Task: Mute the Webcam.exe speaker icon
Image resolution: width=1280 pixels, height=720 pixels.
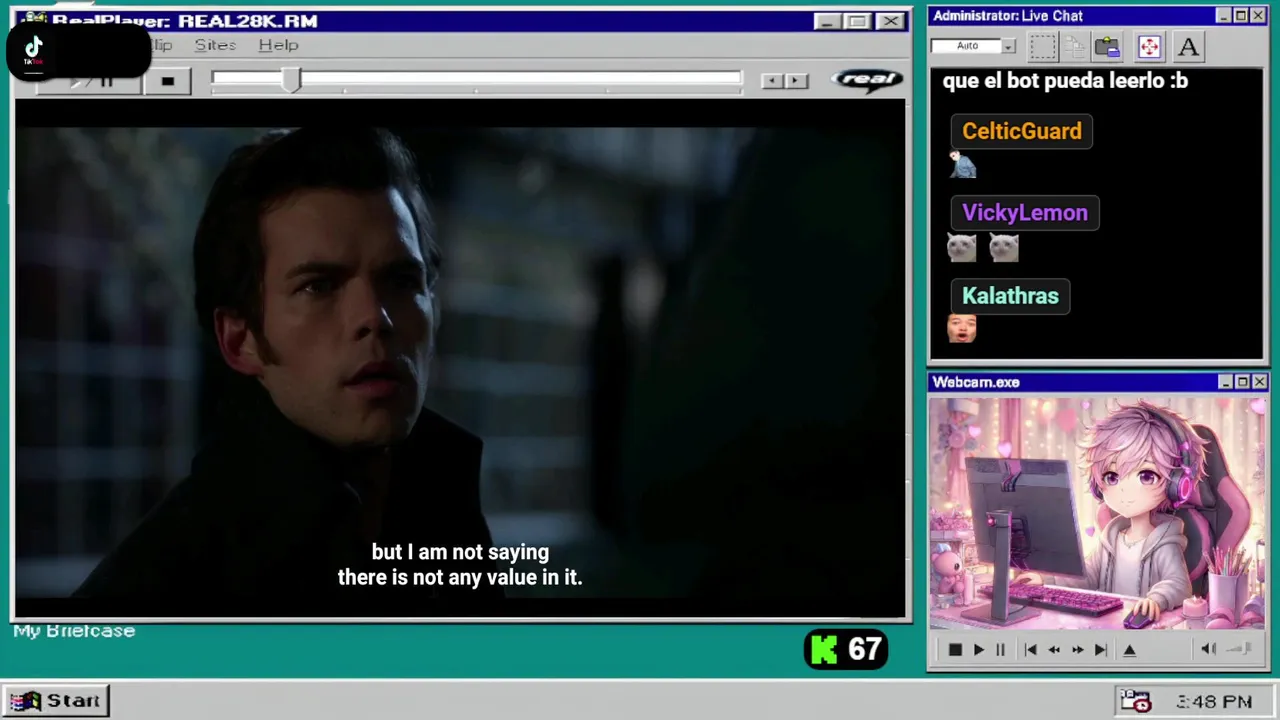Action: (1208, 649)
